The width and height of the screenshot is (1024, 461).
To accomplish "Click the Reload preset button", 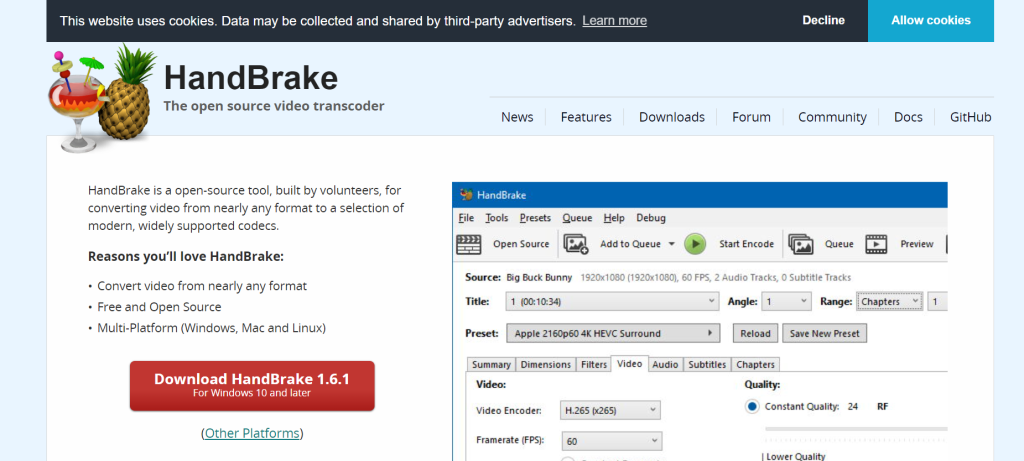I will tap(755, 333).
